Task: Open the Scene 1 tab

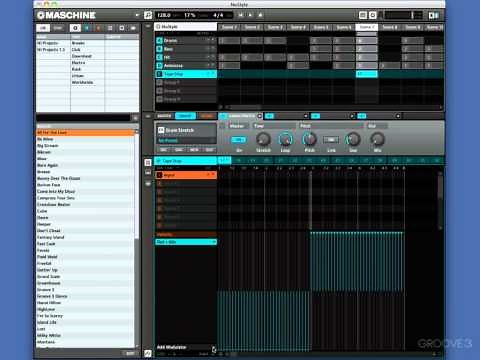Action: tap(229, 27)
